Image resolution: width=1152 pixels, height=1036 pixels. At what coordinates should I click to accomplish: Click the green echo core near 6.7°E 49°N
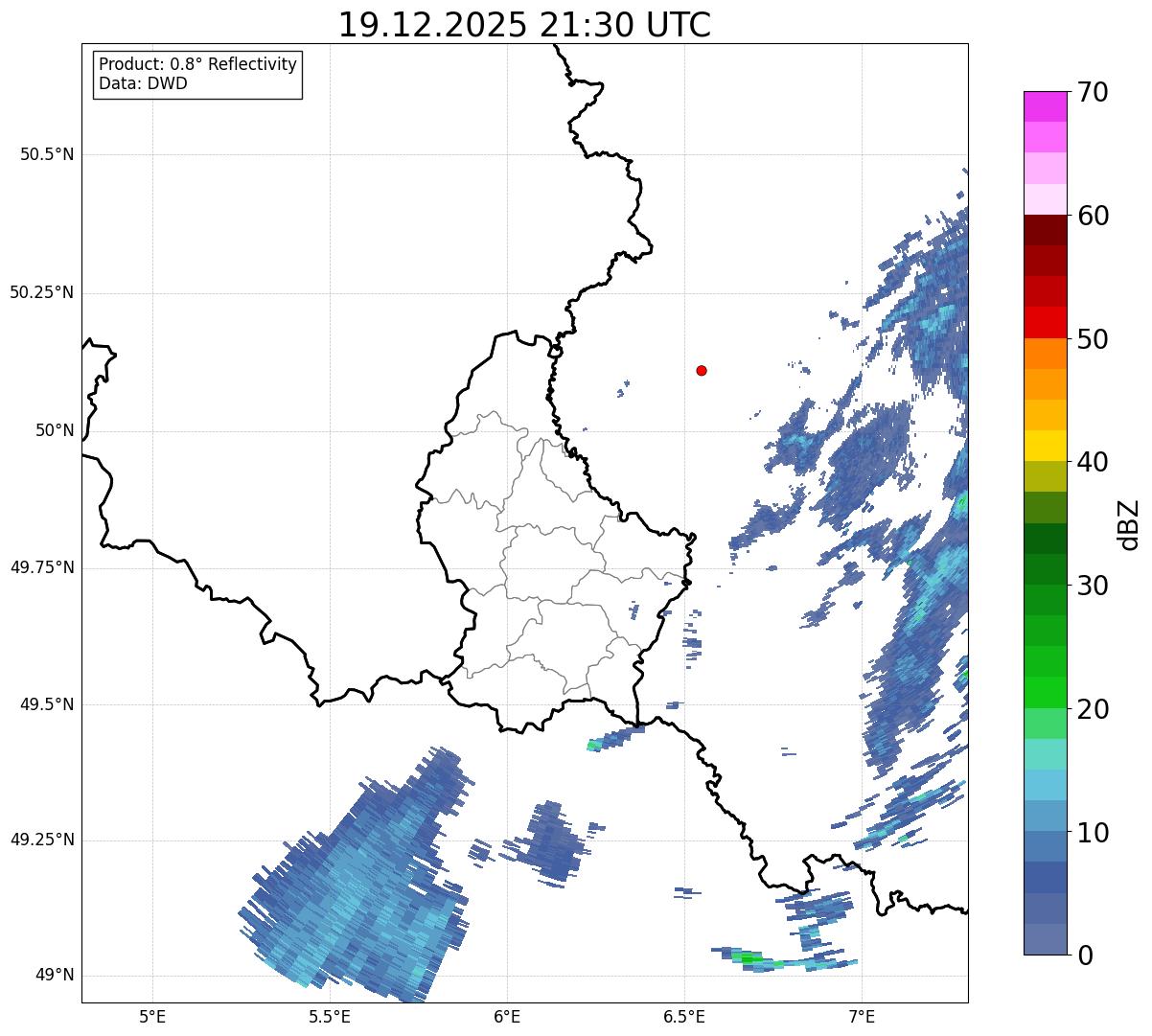point(749,957)
